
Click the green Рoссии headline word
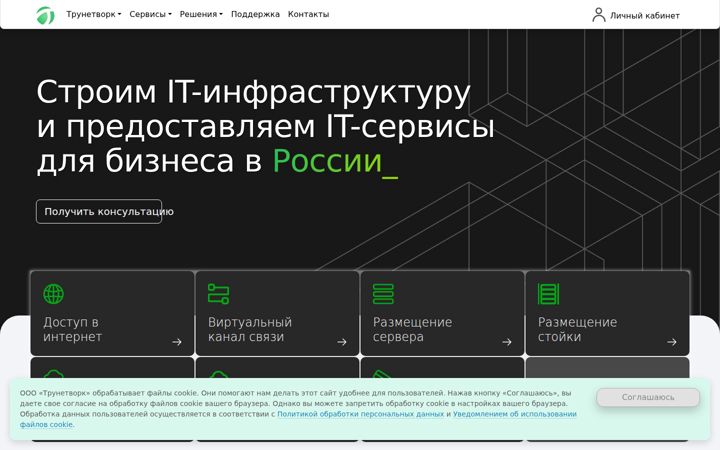[x=327, y=161]
